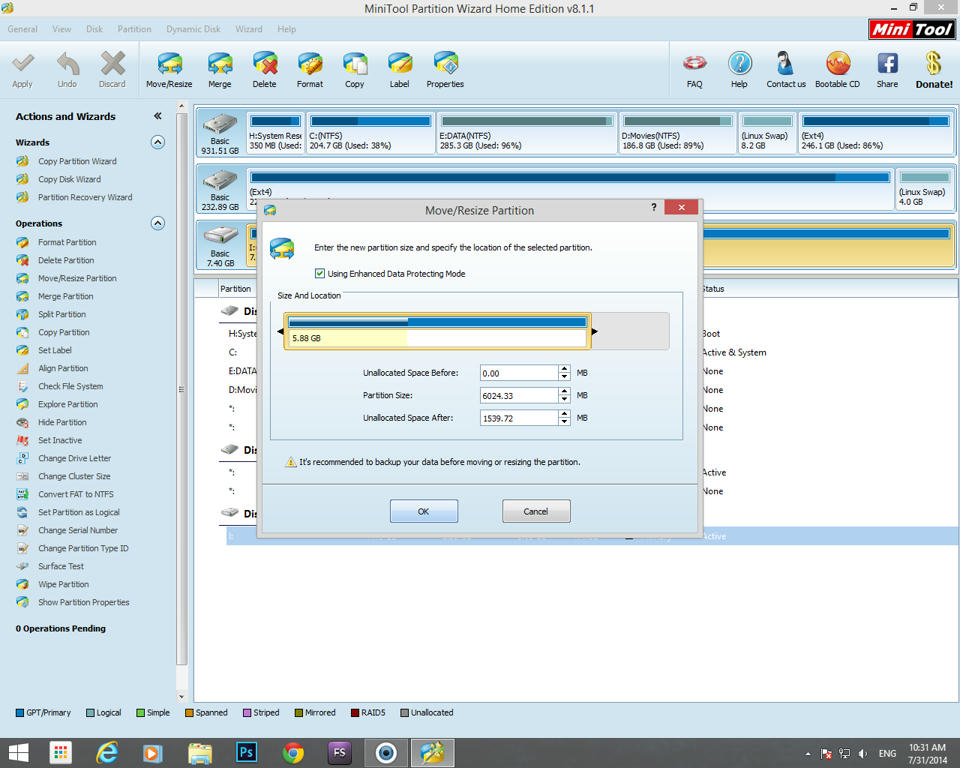Image resolution: width=960 pixels, height=768 pixels.
Task: Launch Photoshop from the taskbar
Action: (246, 752)
